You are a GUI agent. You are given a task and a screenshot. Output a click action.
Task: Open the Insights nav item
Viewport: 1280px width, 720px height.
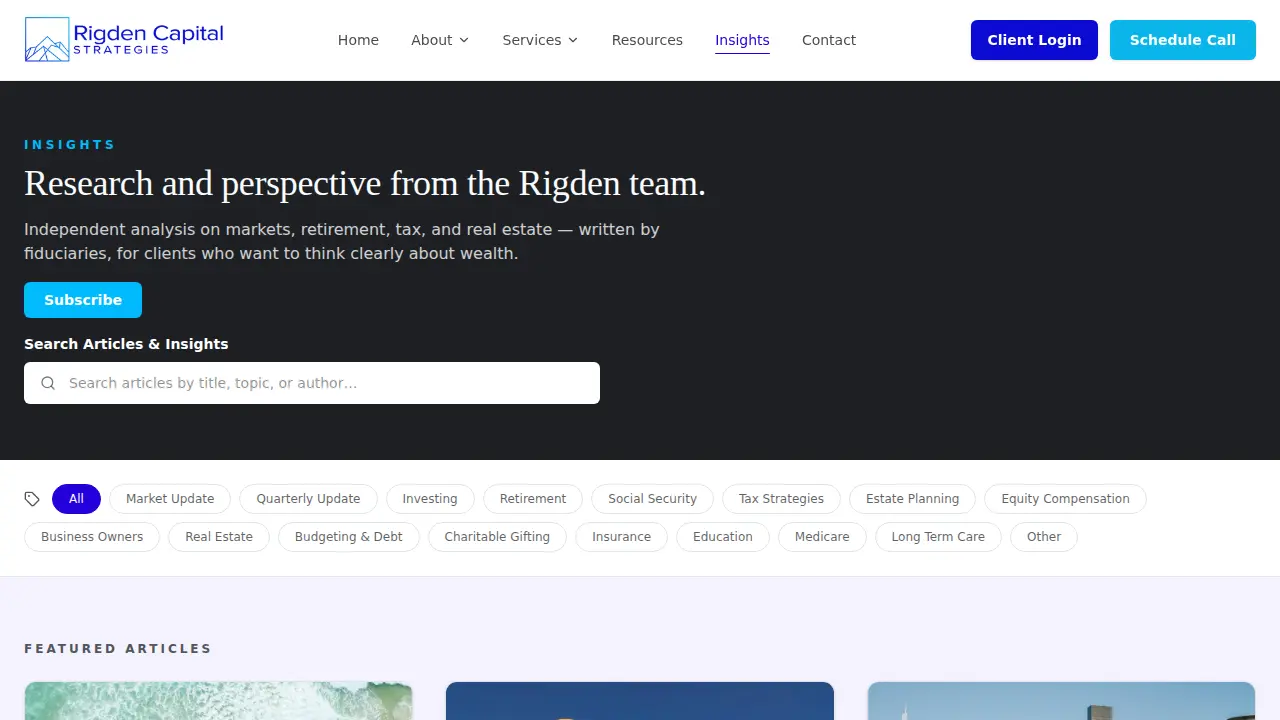pyautogui.click(x=742, y=40)
